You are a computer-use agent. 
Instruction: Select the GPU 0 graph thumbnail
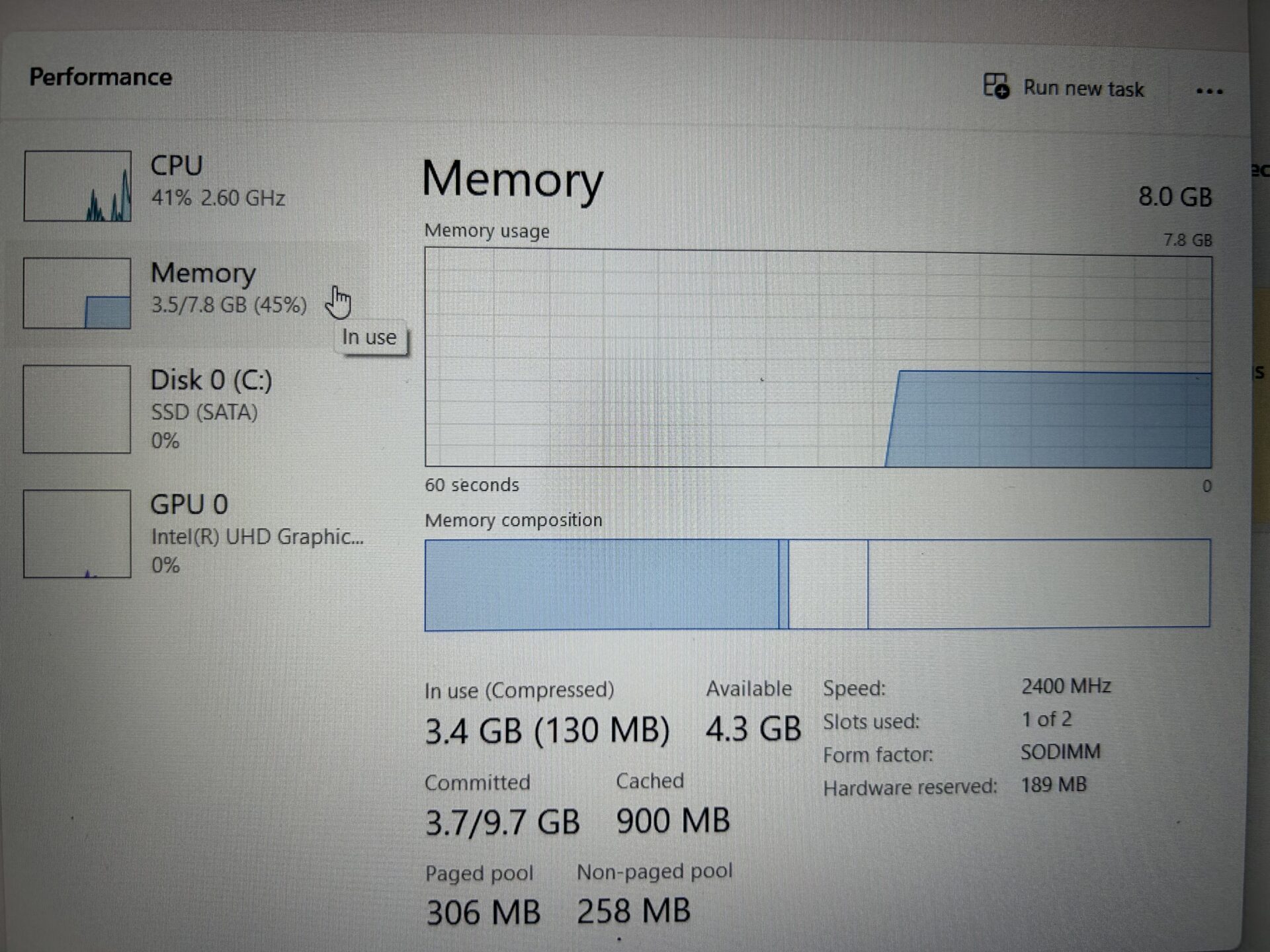point(77,534)
